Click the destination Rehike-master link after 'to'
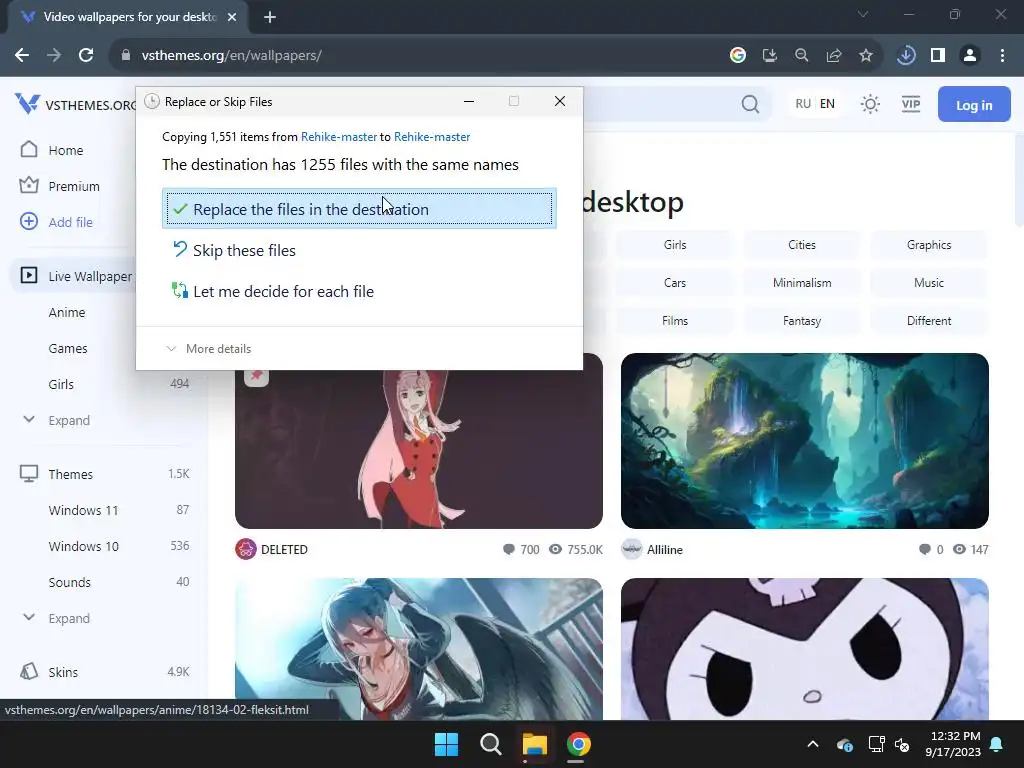The image size is (1024, 768). 432,137
